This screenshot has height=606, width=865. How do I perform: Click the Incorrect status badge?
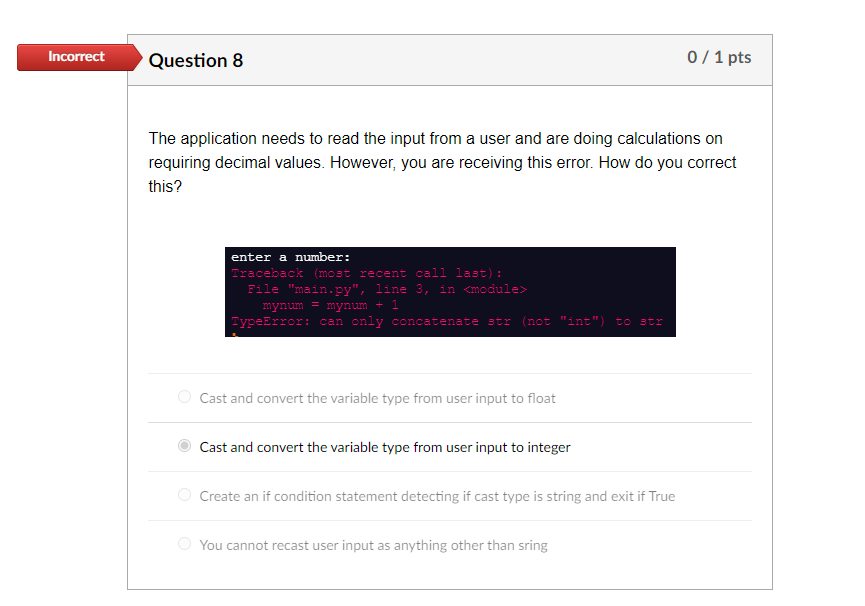pos(75,57)
